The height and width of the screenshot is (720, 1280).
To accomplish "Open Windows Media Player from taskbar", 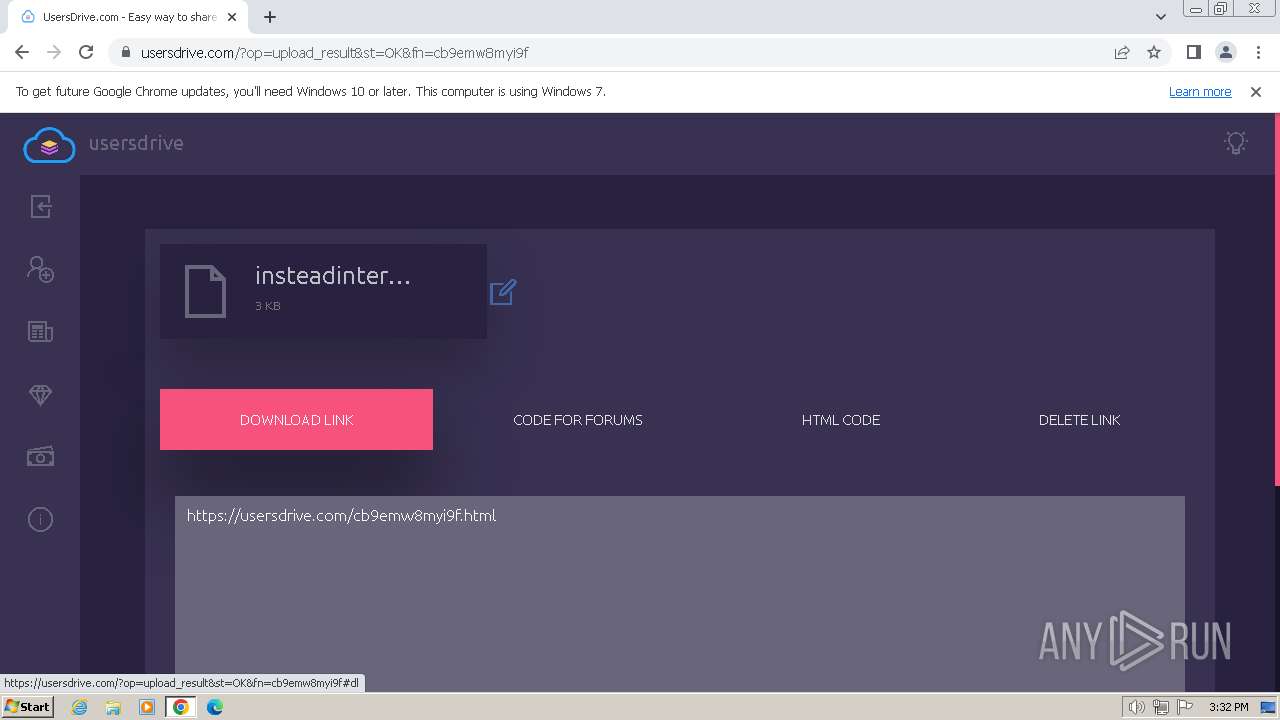I will coord(147,707).
